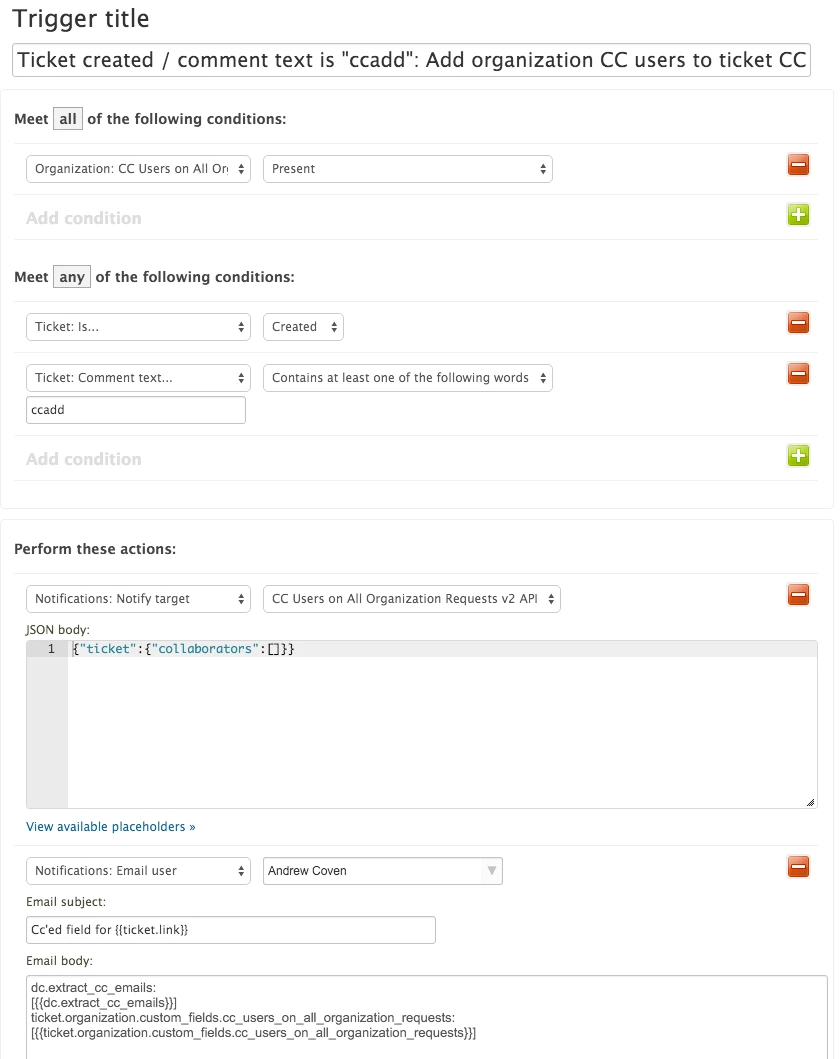Select target CC Users v2 API dropdown
This screenshot has height=1059, width=840.
click(x=412, y=599)
